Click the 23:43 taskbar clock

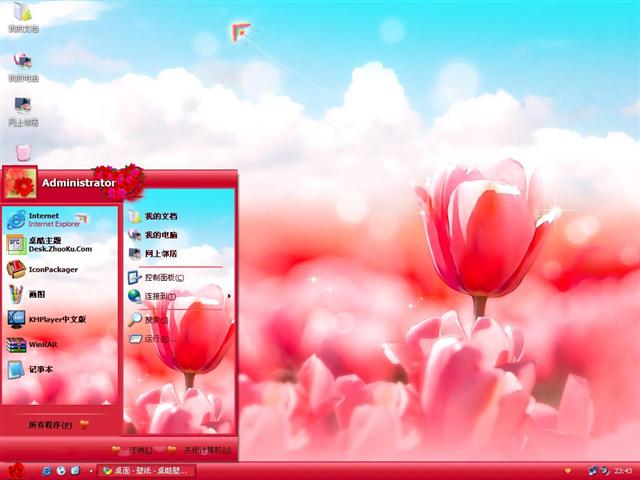click(623, 471)
